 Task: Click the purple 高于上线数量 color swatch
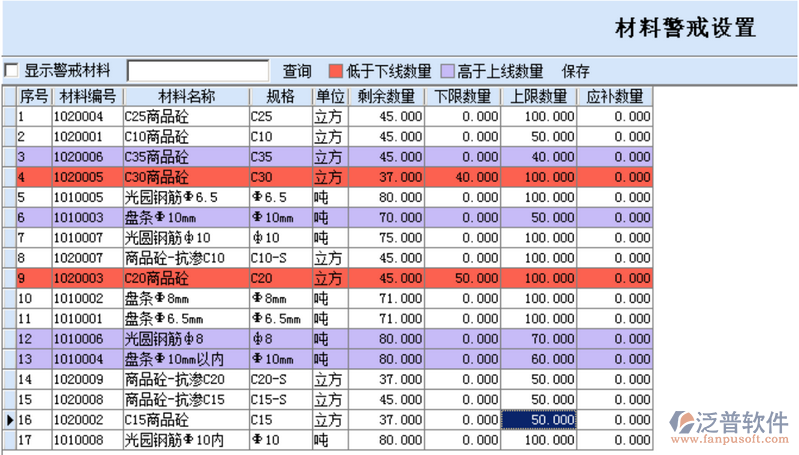(x=447, y=71)
